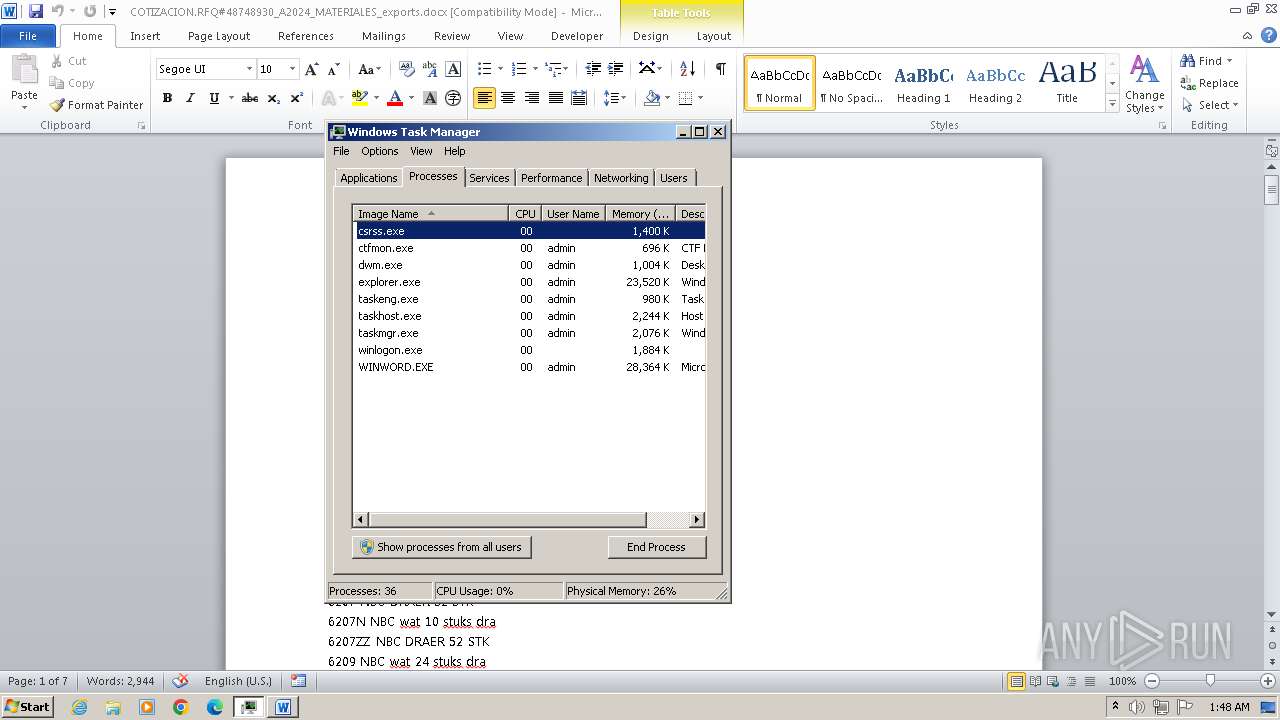Screen dimensions: 1280x720
Task: Click Find in the Editing group
Action: coord(1204,61)
